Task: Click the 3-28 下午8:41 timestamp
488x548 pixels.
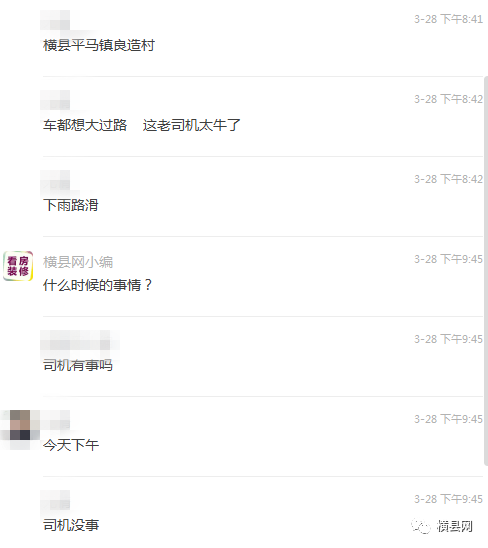Action: pos(448,19)
